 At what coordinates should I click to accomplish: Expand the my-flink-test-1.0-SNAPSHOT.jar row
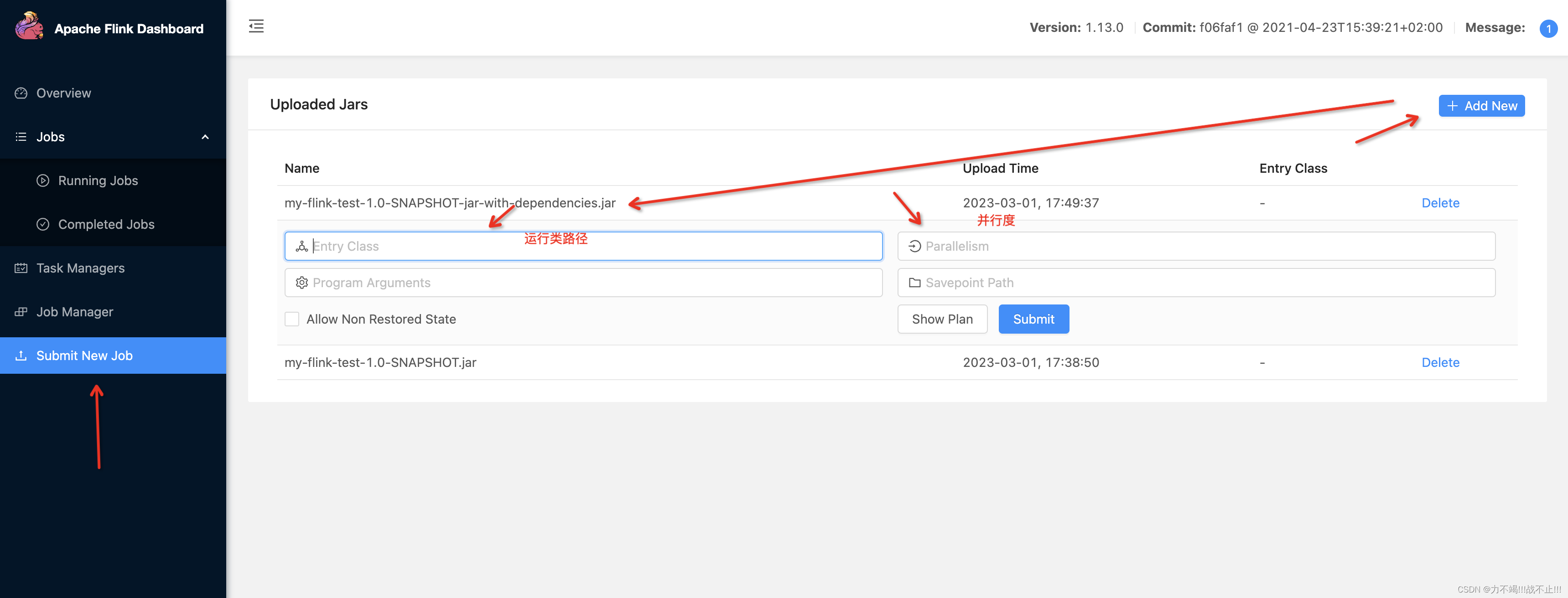click(x=380, y=362)
